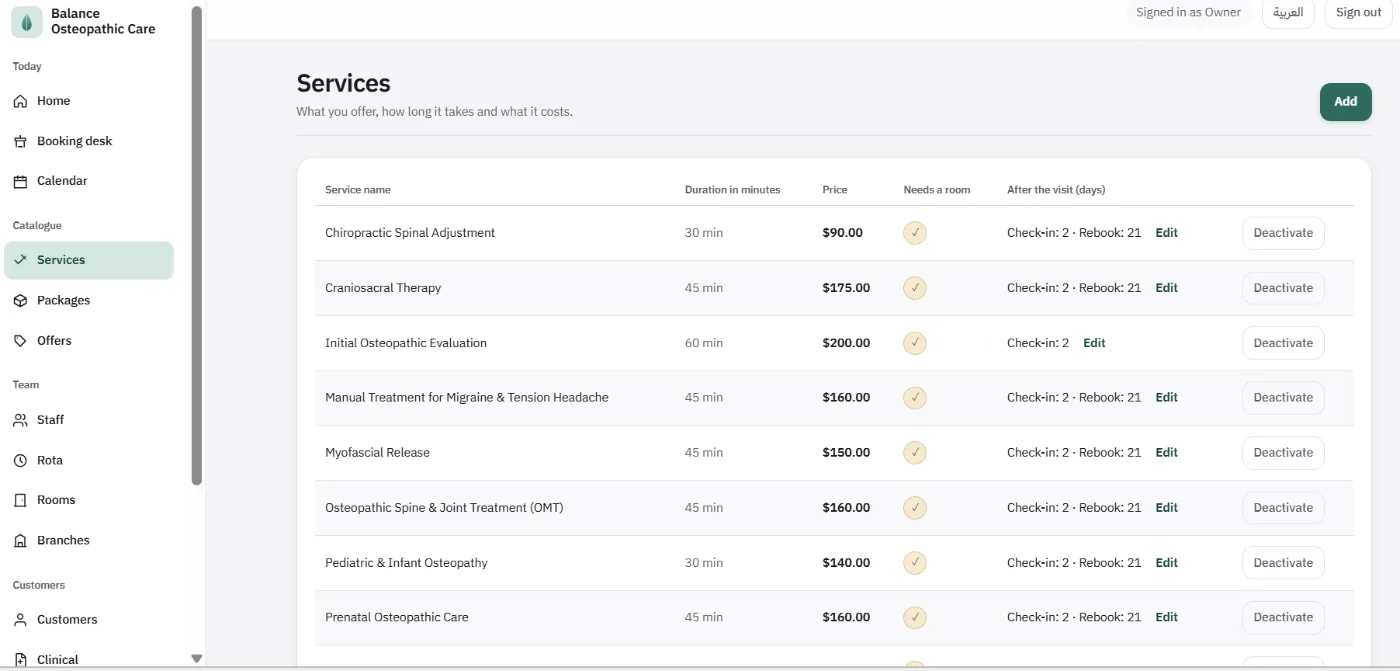Edit after-visit days for Craniosacral Therapy
1400x671 pixels.
pyautogui.click(x=1166, y=288)
